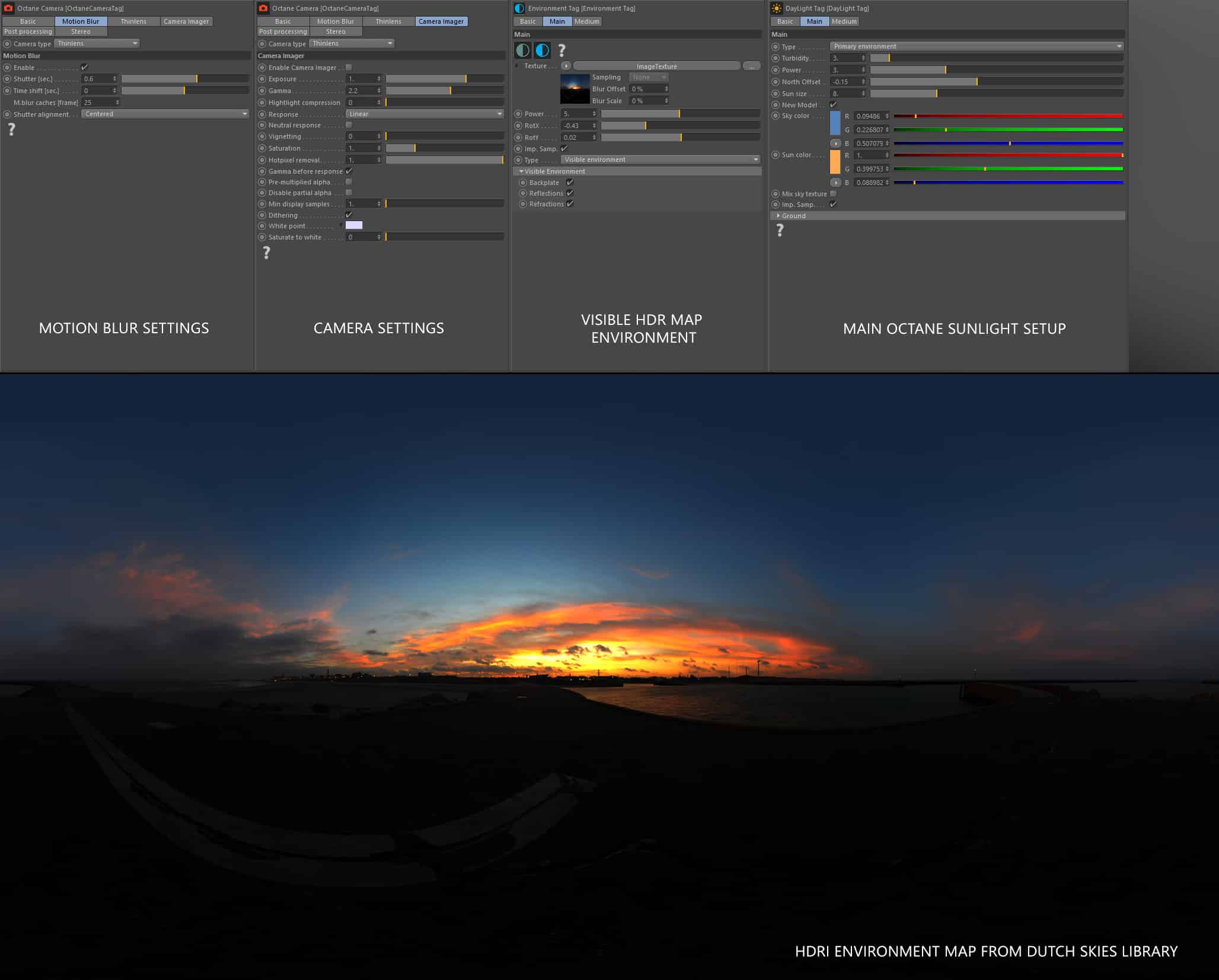The image size is (1219, 980).
Task: Click the Exposure slider bar
Action: point(445,79)
